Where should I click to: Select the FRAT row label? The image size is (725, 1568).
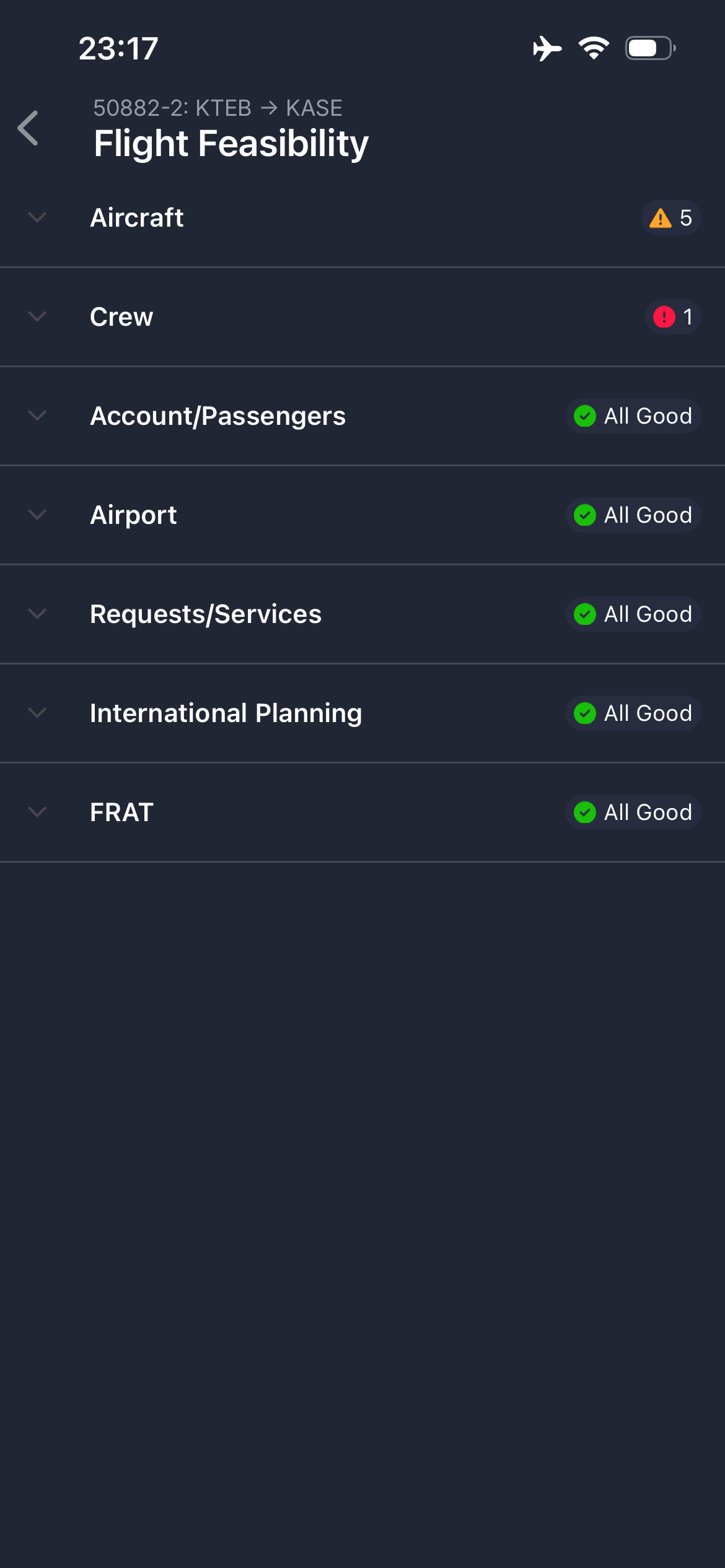click(x=121, y=812)
